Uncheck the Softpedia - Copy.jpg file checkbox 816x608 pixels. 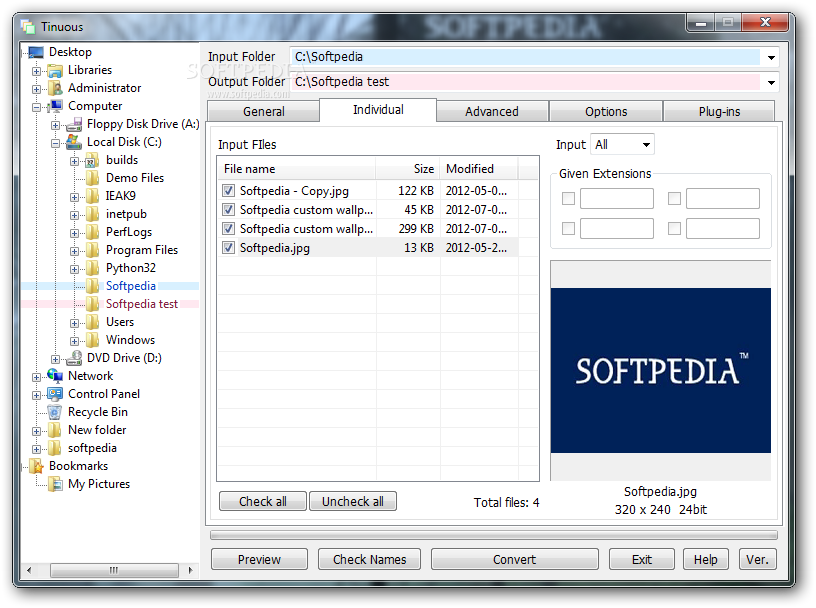pyautogui.click(x=228, y=191)
